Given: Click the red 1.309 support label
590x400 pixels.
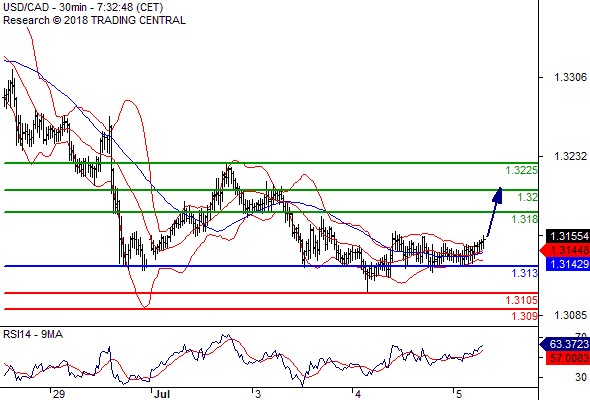Looking at the screenshot, I should click(x=525, y=316).
